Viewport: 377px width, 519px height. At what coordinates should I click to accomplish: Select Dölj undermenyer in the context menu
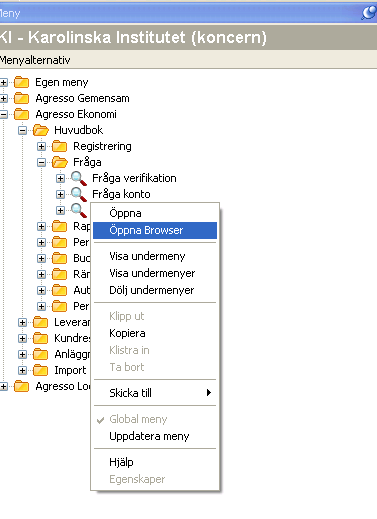[x=155, y=290]
